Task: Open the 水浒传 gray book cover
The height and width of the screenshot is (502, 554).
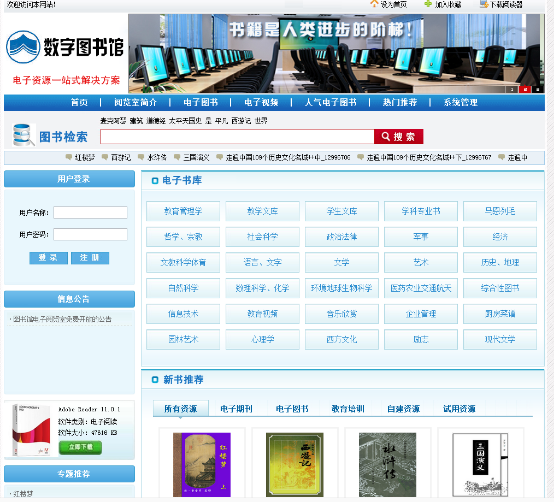Action: click(x=388, y=465)
